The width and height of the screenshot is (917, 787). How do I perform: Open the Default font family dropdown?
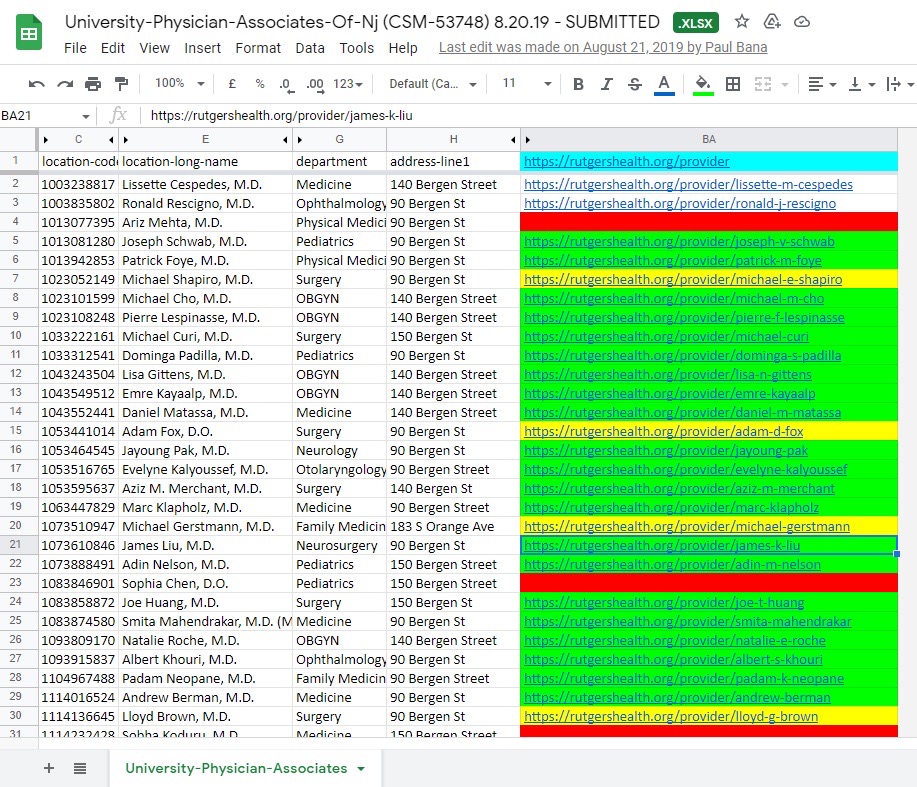(x=433, y=84)
